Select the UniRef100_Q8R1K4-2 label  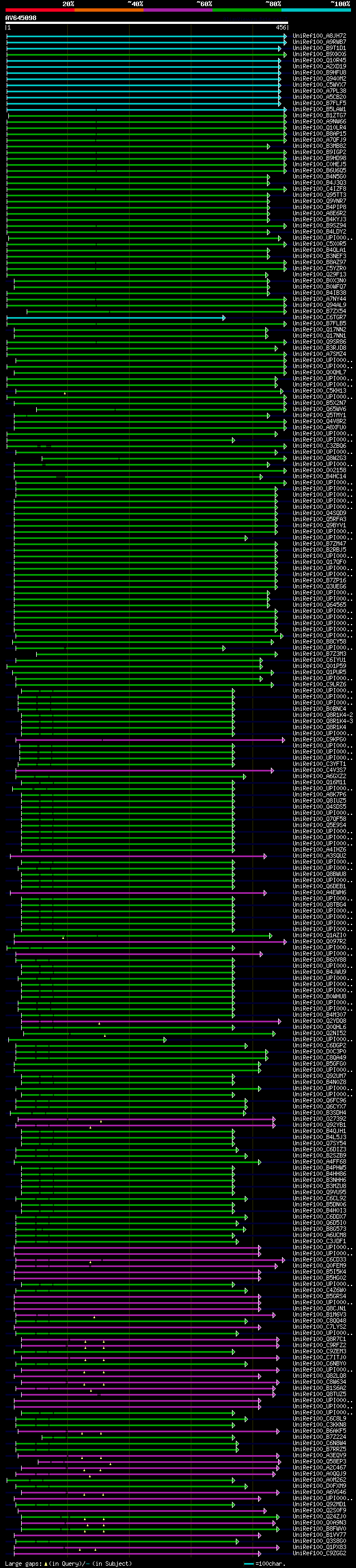[323, 715]
